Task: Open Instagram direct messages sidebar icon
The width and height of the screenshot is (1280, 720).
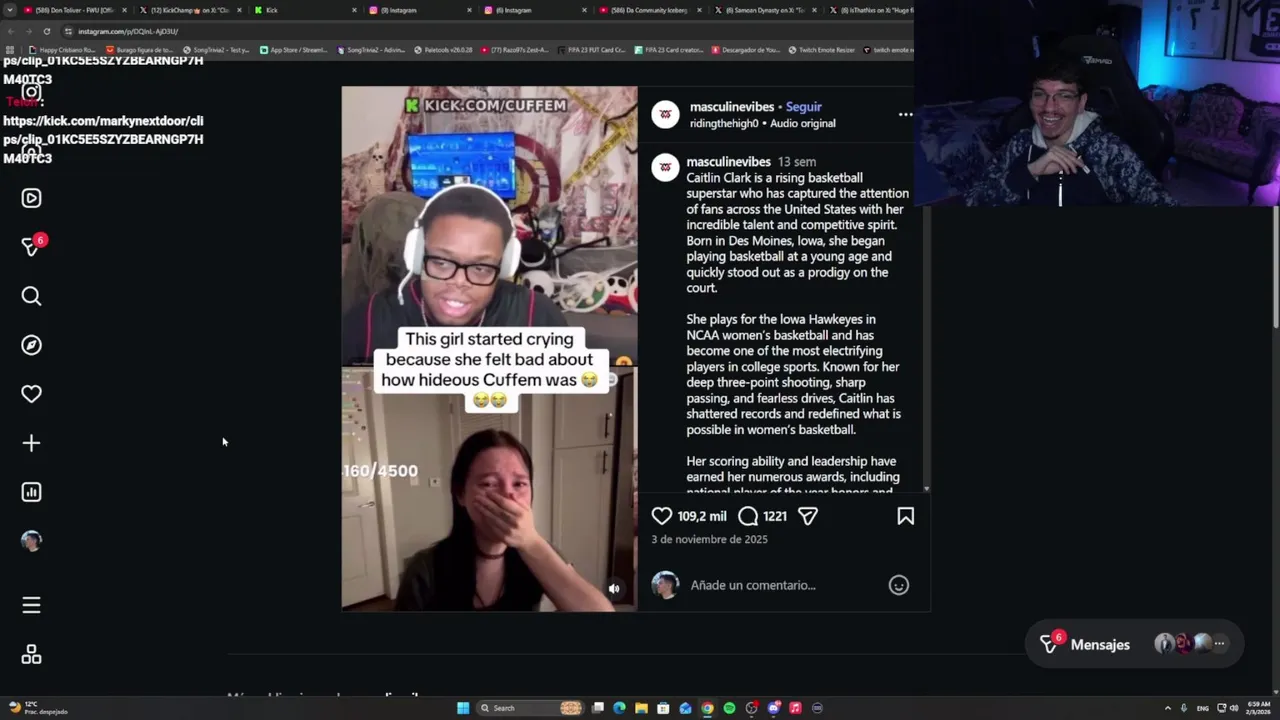Action: pyautogui.click(x=32, y=246)
